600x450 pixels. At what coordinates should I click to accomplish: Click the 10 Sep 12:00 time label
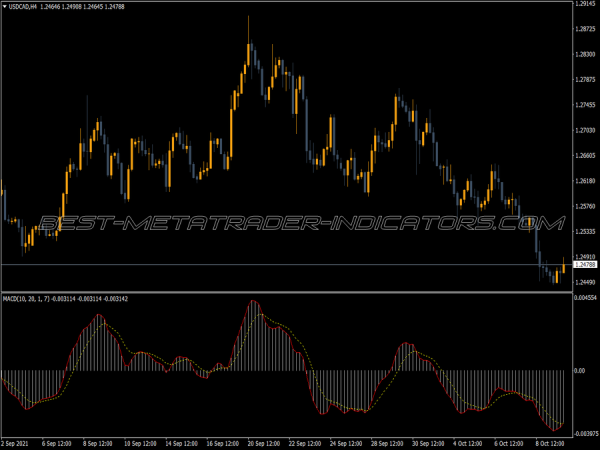pyautogui.click(x=140, y=443)
